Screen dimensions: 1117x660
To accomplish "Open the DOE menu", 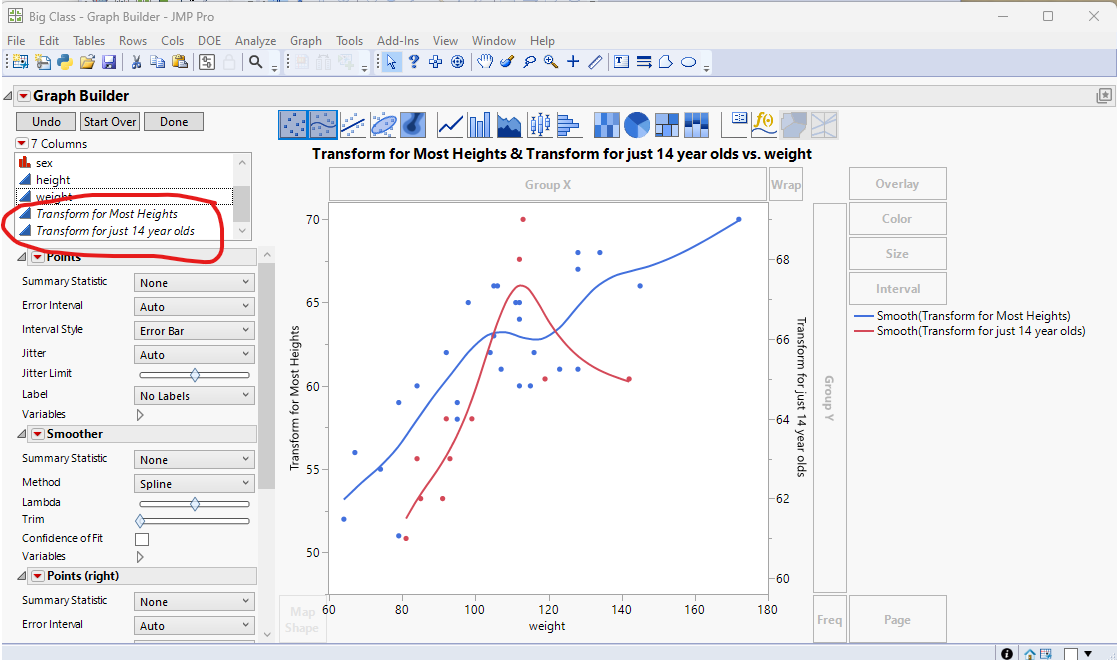I will (209, 41).
